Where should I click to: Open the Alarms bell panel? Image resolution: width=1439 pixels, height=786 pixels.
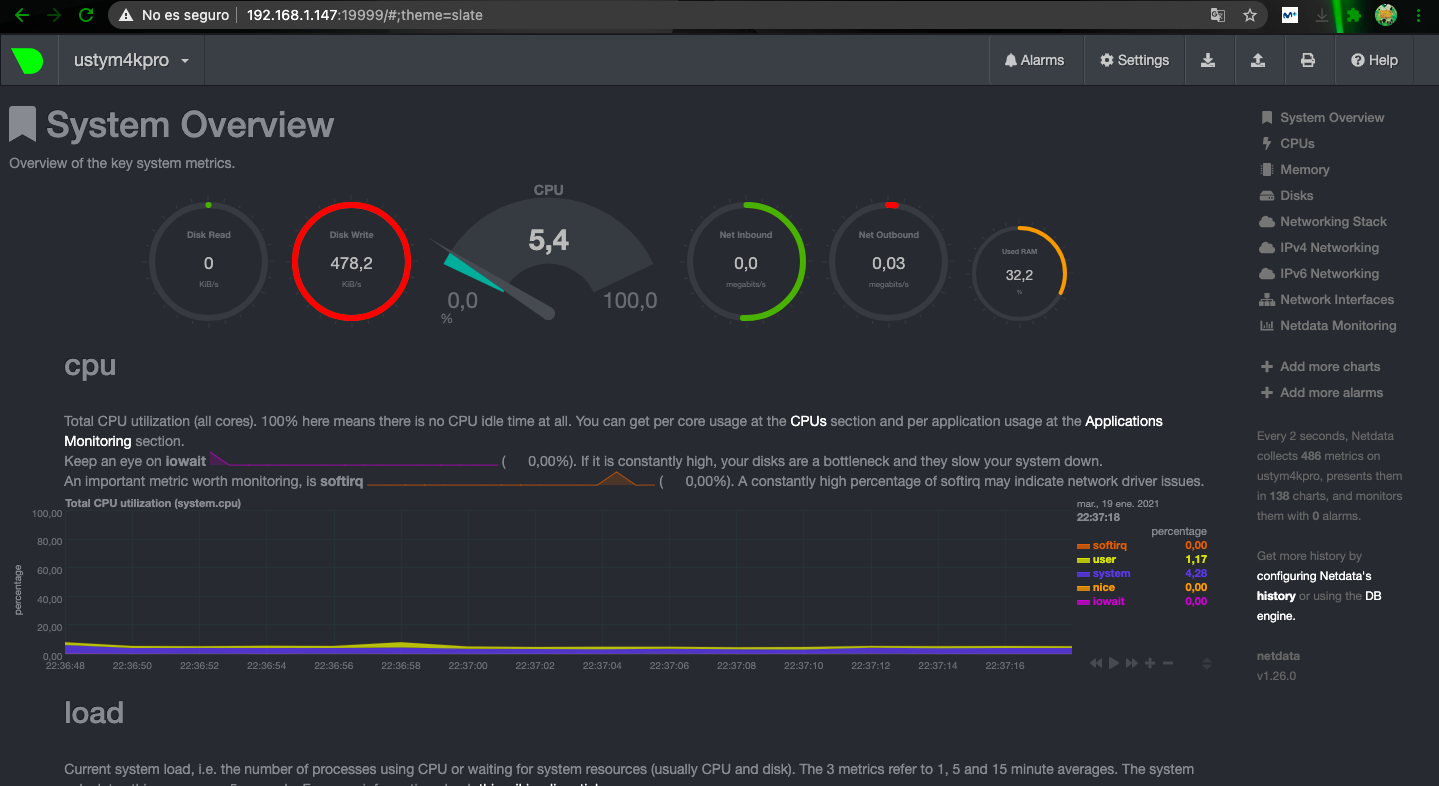coord(1034,60)
